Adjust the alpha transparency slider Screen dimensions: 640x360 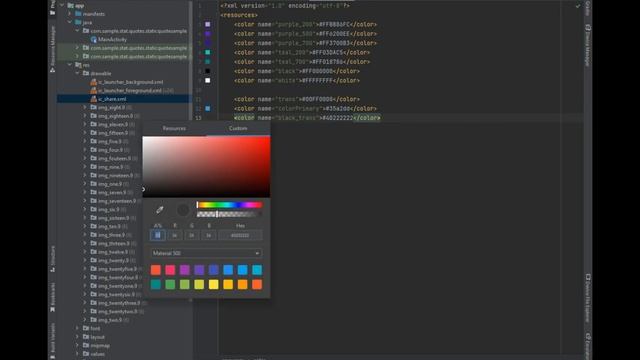[x=229, y=214]
